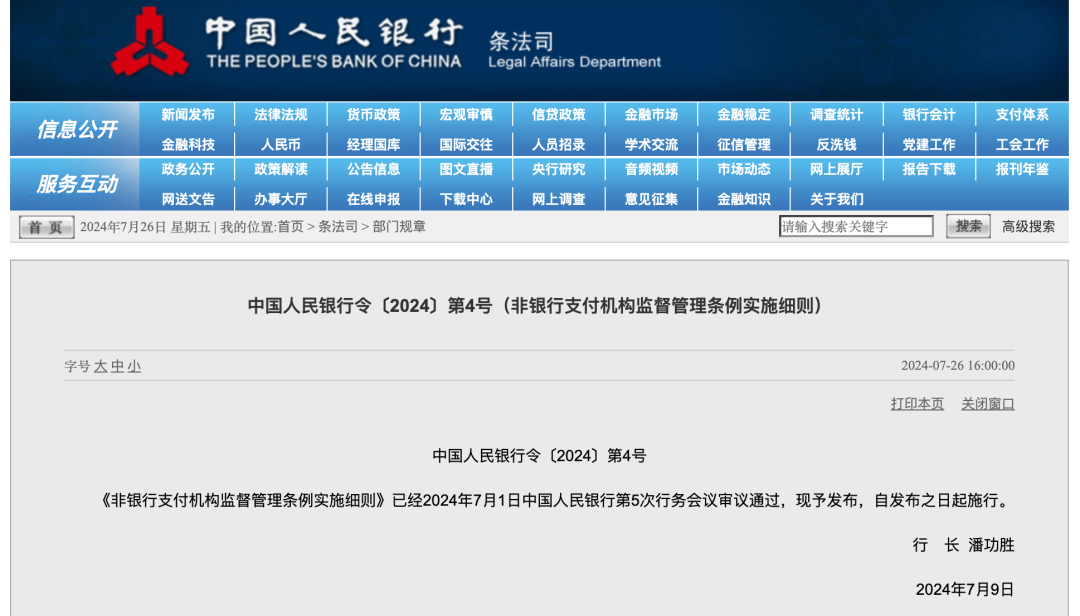
Task: Open 人员招录 link
Action: [x=559, y=145]
